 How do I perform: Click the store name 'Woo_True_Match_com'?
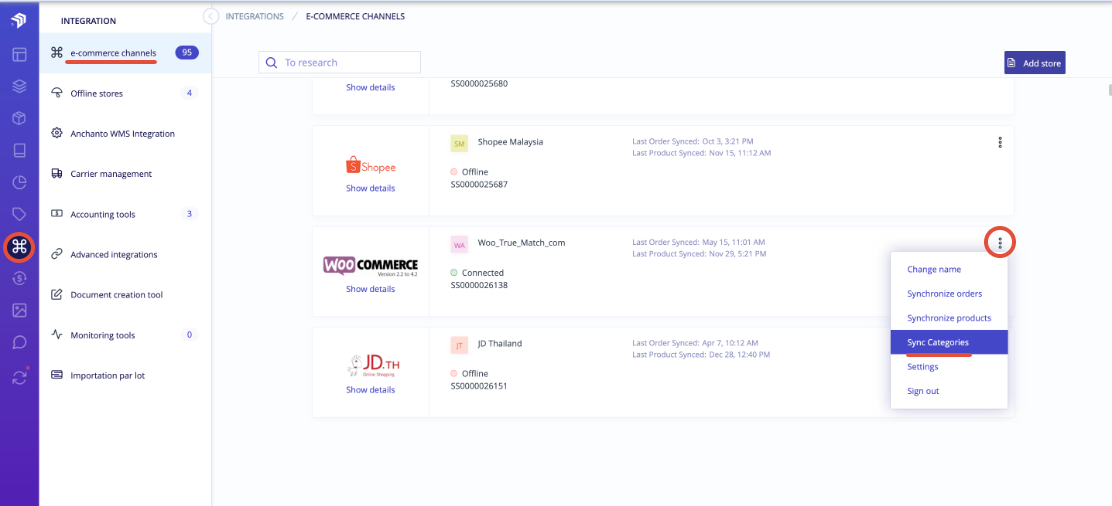(521, 242)
